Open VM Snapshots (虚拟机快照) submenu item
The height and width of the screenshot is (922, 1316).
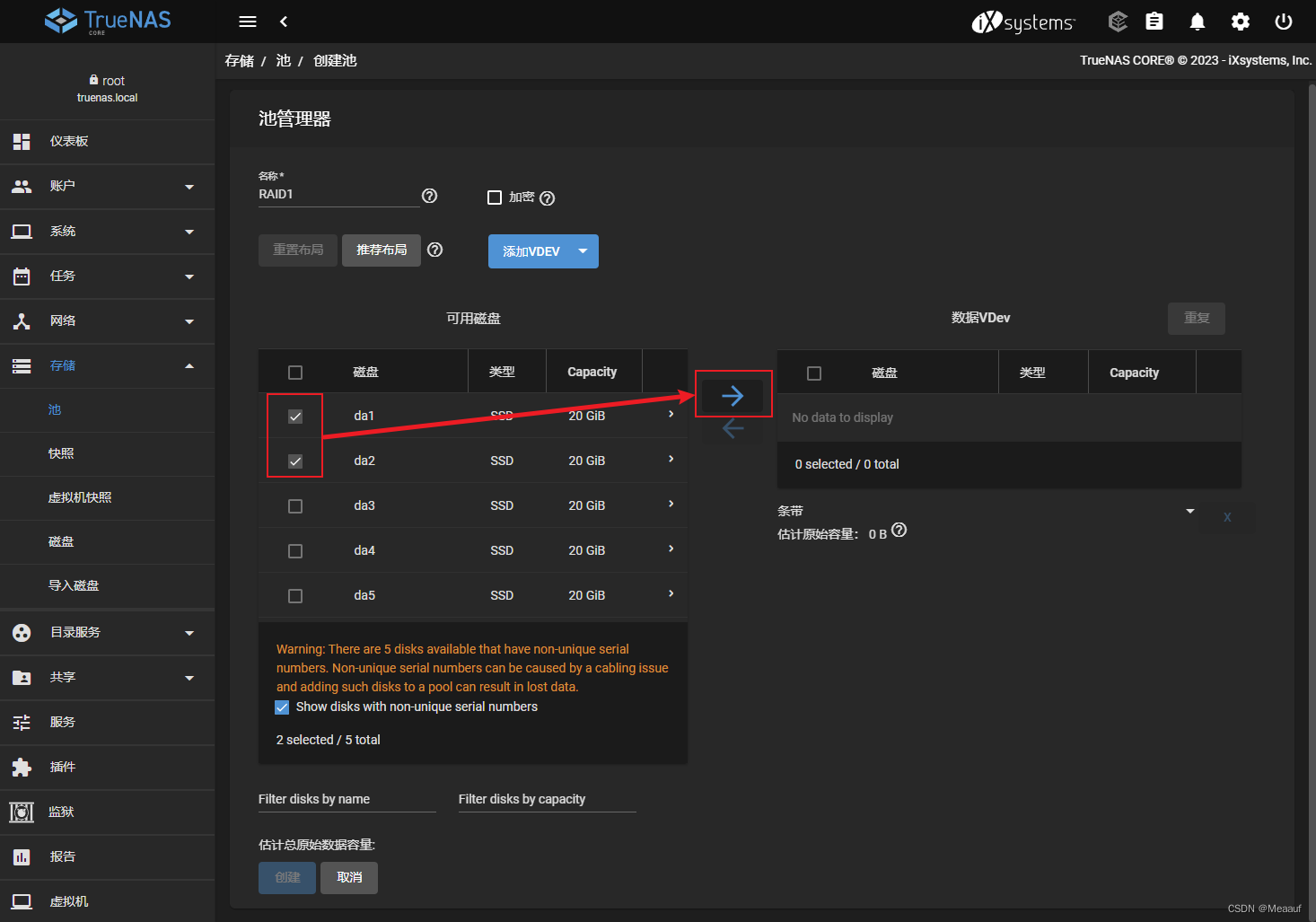point(108,498)
